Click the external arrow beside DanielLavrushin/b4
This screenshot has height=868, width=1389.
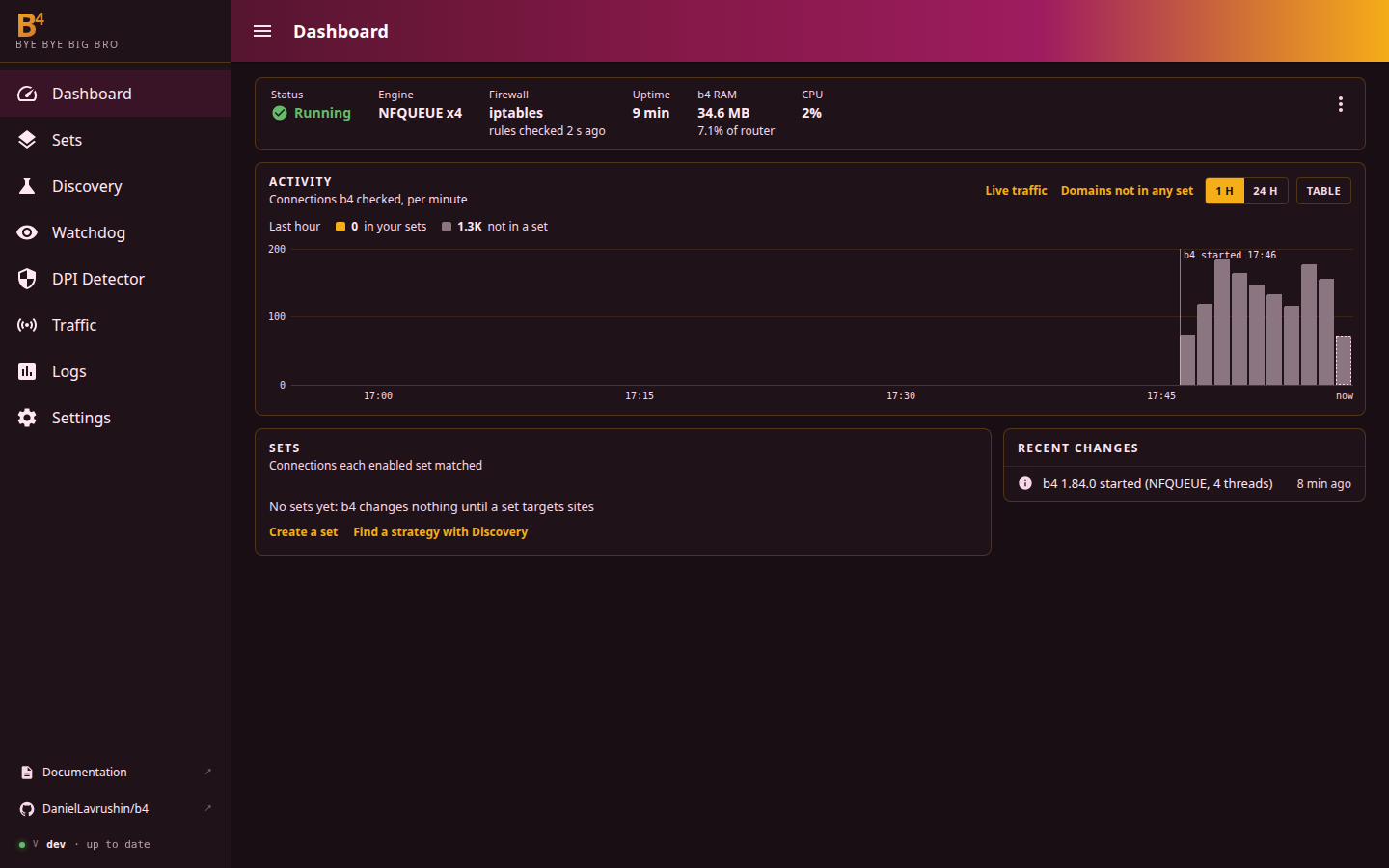point(208,808)
